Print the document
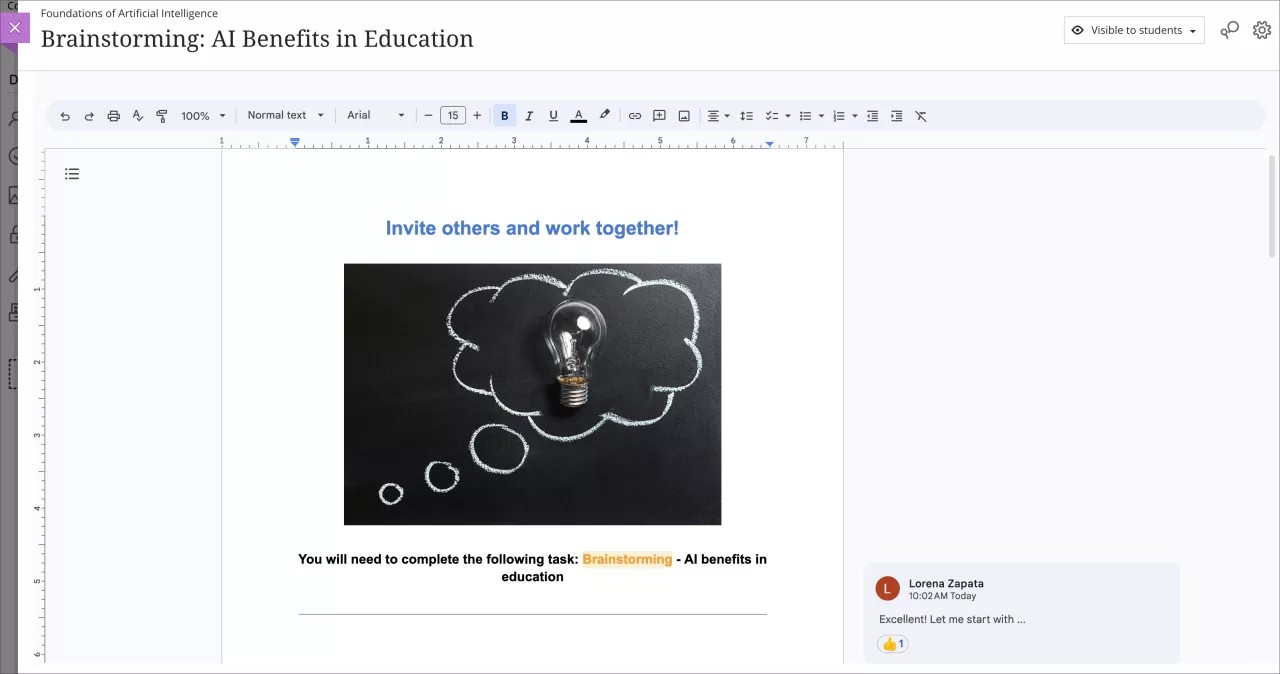 [x=114, y=115]
